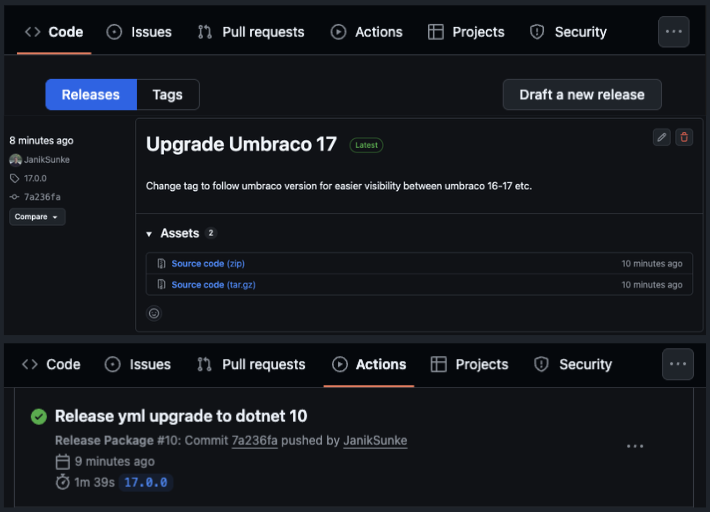Image resolution: width=710 pixels, height=512 pixels.
Task: Click the commit icon beside 7a236fa
Action: pos(14,197)
